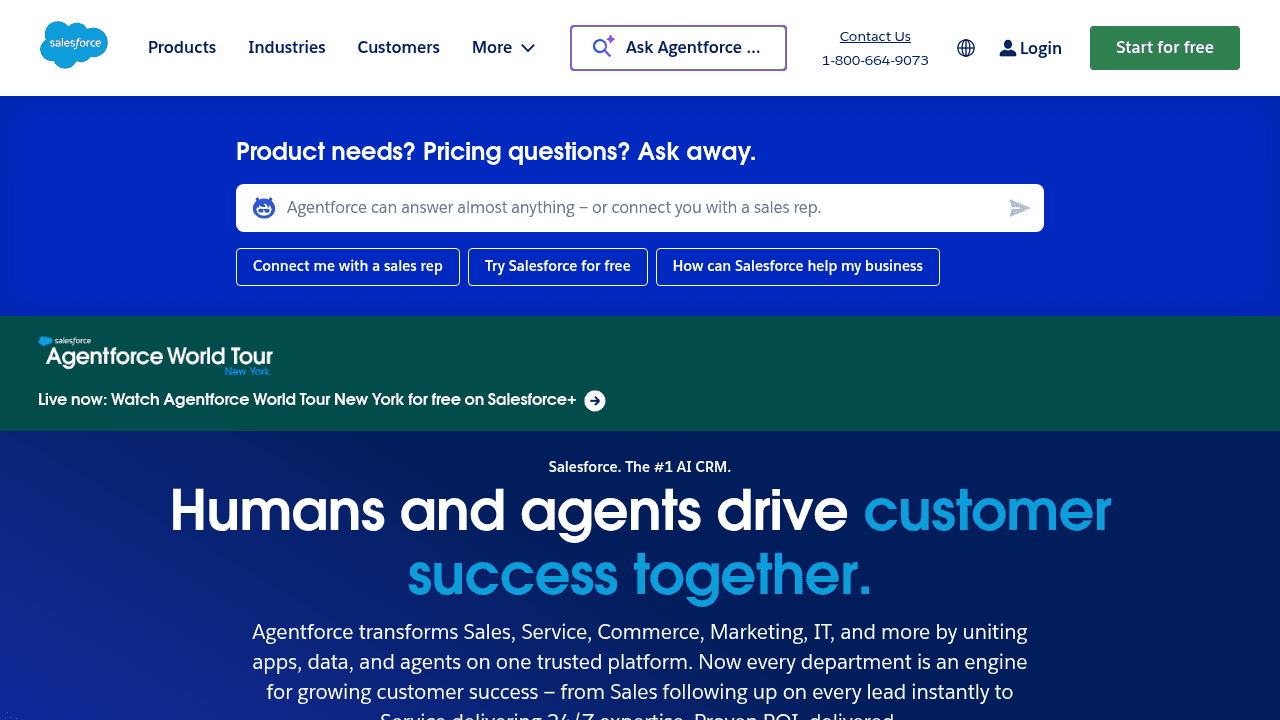Select Connect me with a sales rep

(348, 267)
